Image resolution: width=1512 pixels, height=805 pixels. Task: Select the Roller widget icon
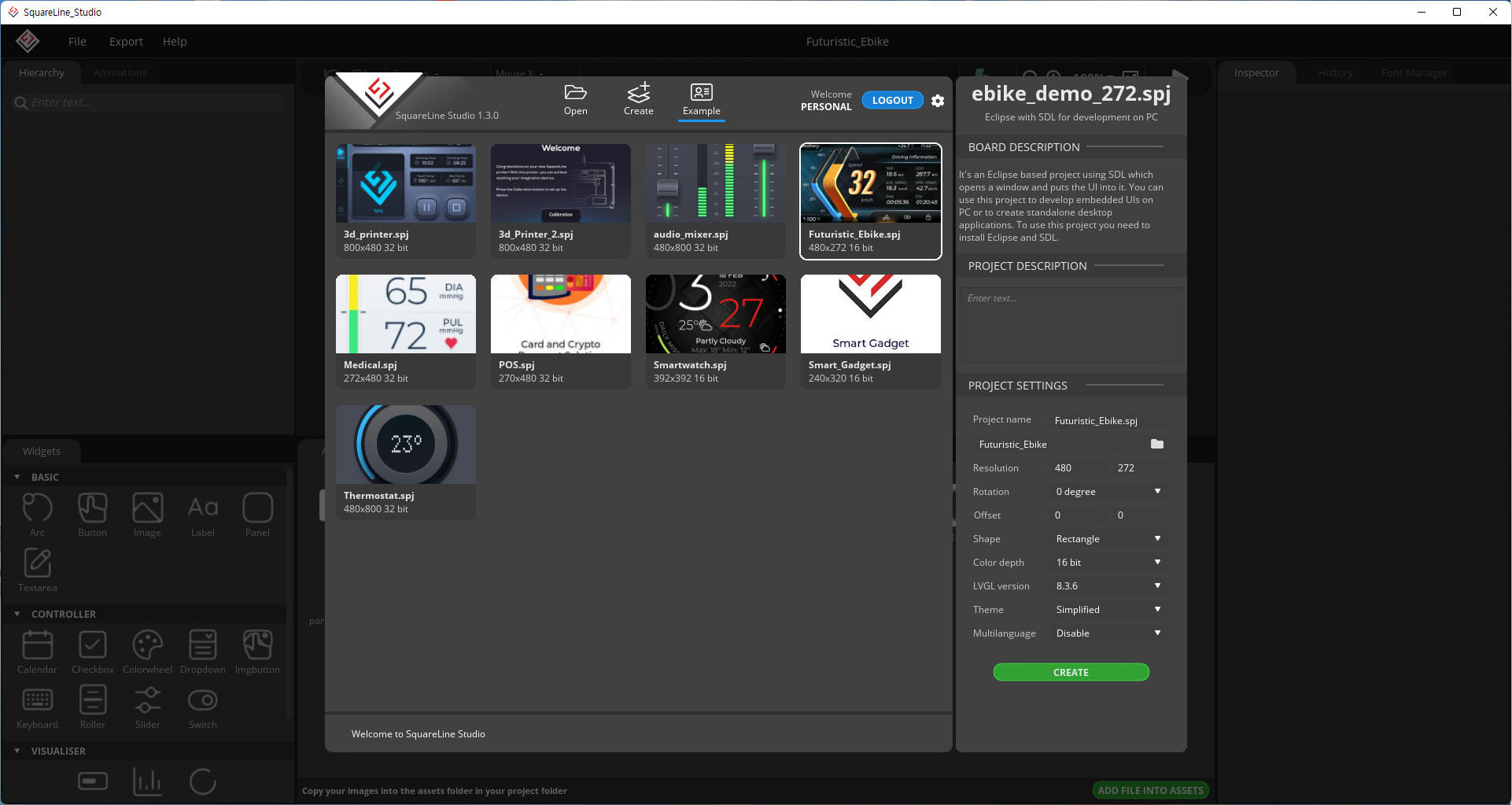click(x=92, y=700)
